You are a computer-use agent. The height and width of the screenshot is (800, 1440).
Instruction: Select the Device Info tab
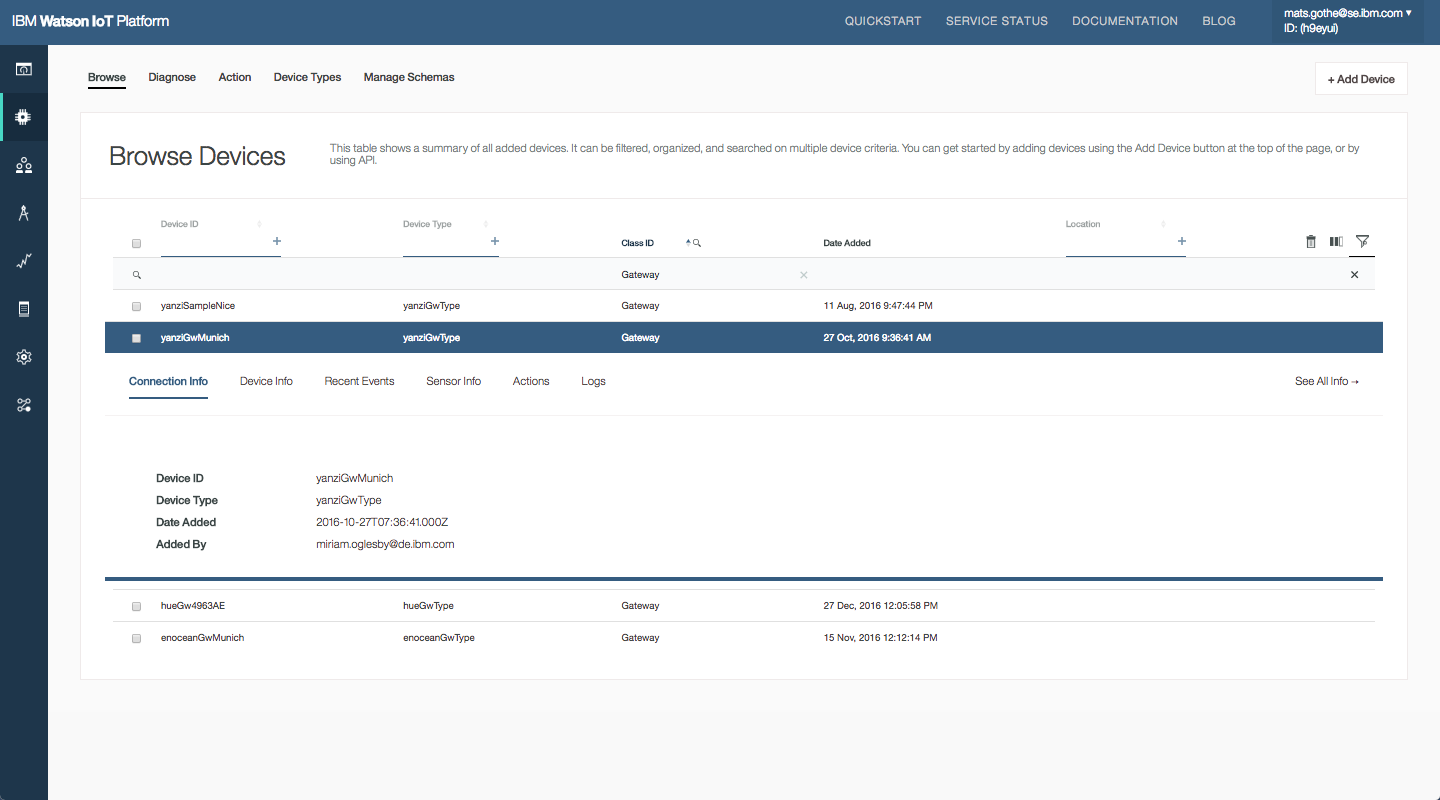click(266, 381)
